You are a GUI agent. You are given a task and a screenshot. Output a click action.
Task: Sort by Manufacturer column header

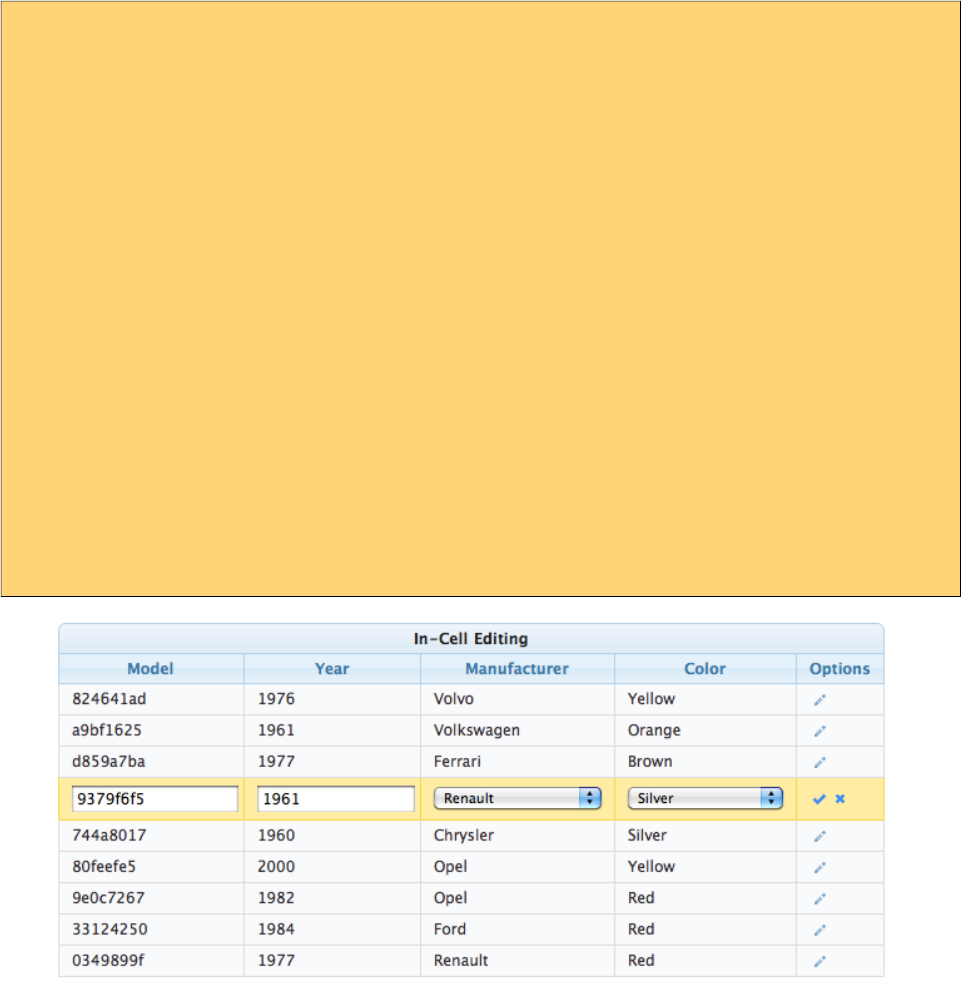coord(517,669)
